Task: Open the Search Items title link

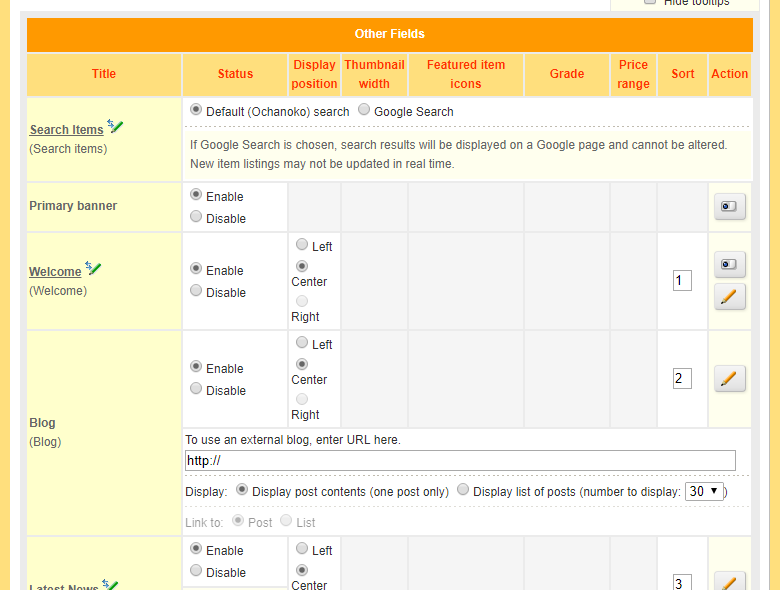Action: pos(66,130)
